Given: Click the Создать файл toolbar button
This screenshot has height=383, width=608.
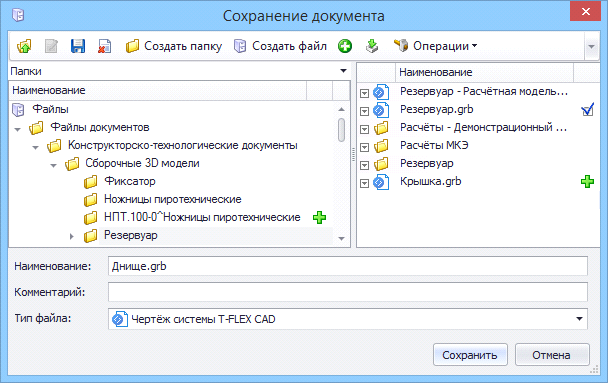Looking at the screenshot, I should point(281,46).
